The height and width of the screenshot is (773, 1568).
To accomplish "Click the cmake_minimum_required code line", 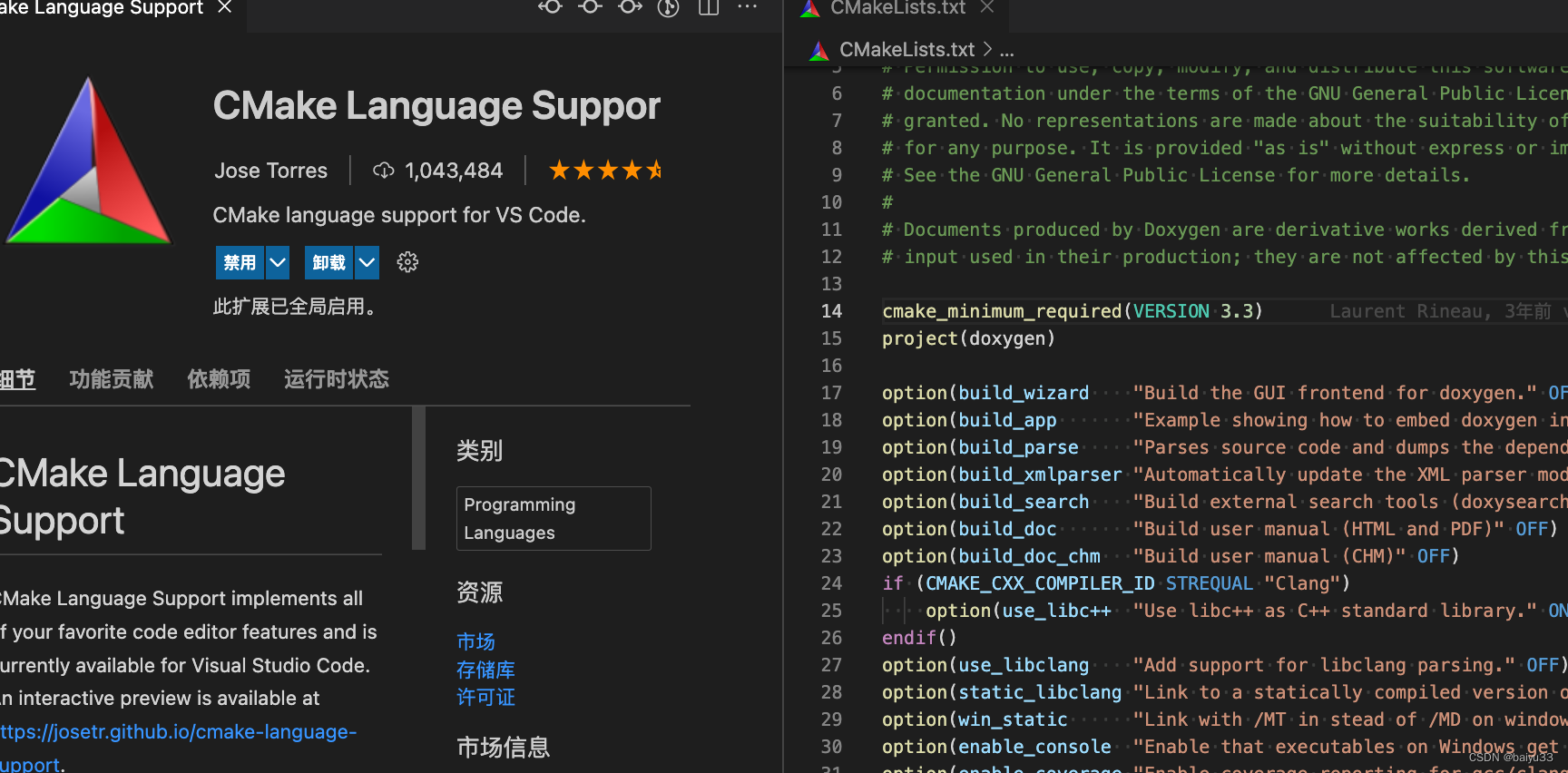I will [x=1073, y=311].
